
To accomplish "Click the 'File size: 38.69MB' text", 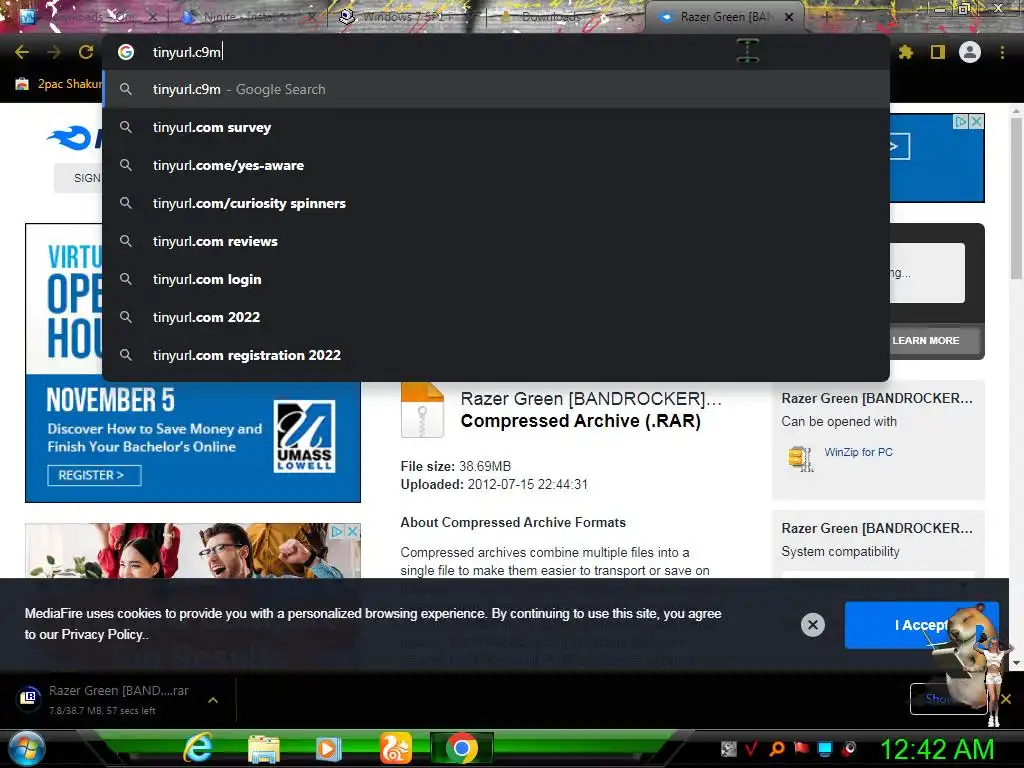I will tap(456, 466).
